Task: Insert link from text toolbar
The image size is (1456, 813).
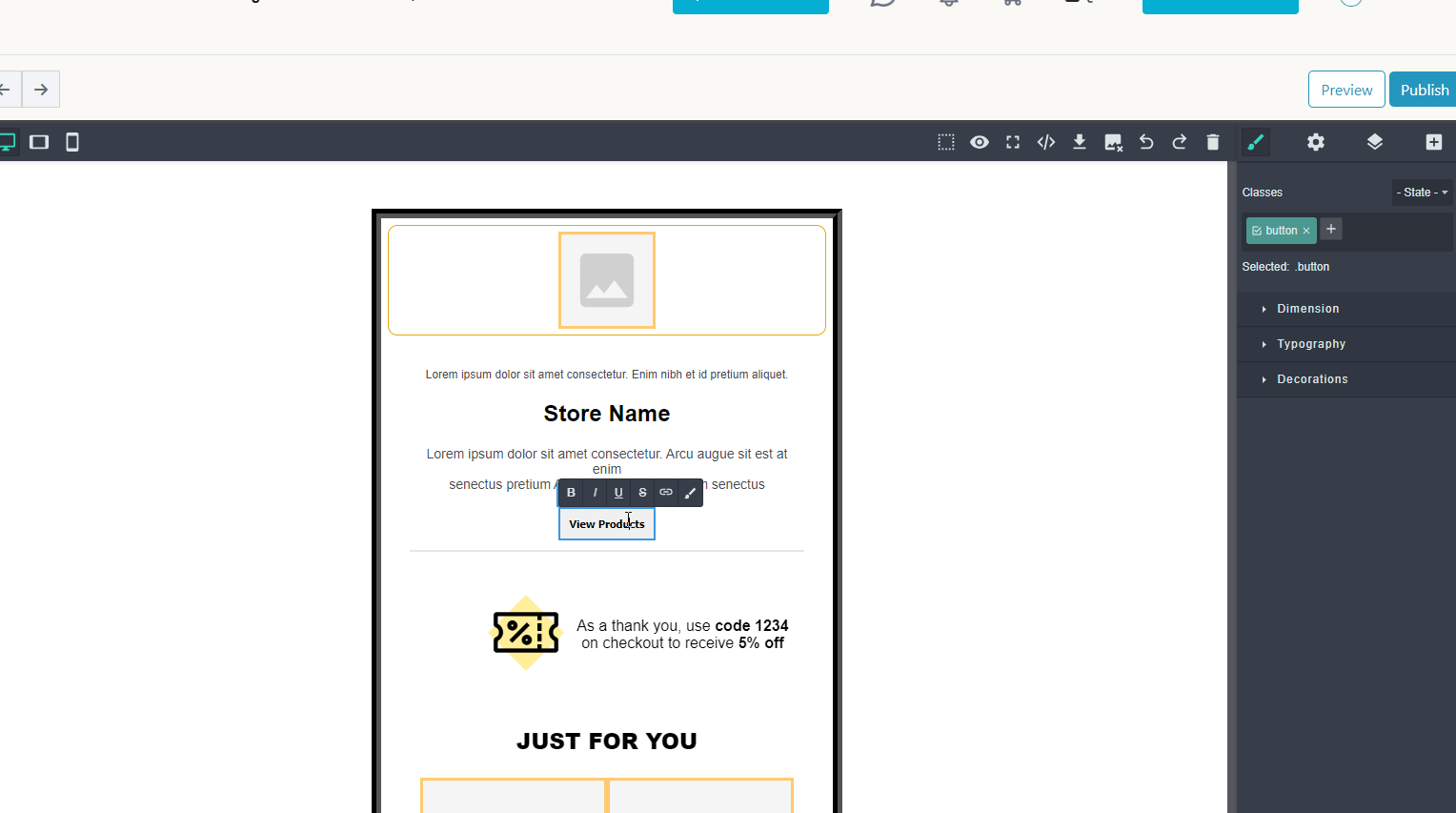Action: 666,493
